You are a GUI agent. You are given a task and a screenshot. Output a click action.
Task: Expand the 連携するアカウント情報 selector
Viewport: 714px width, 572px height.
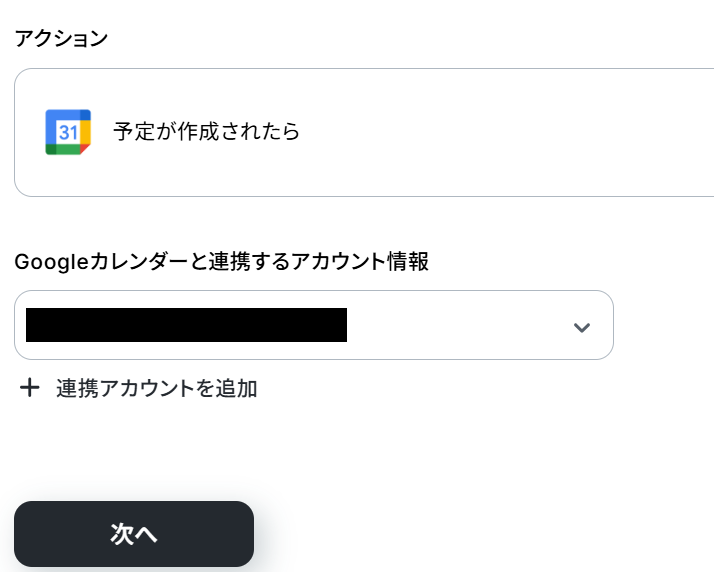[582, 326]
